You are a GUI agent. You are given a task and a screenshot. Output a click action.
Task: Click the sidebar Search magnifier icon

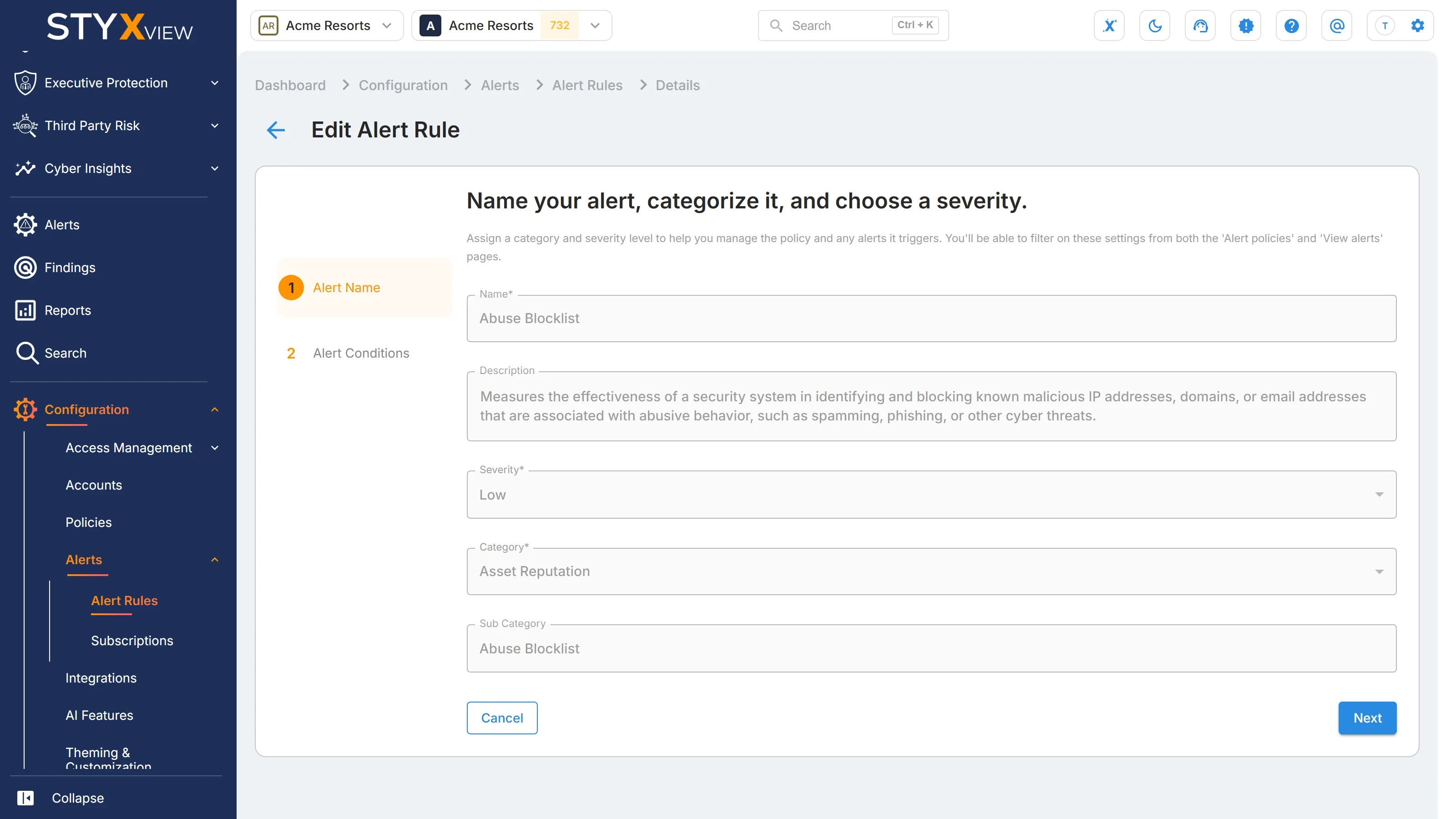26,353
